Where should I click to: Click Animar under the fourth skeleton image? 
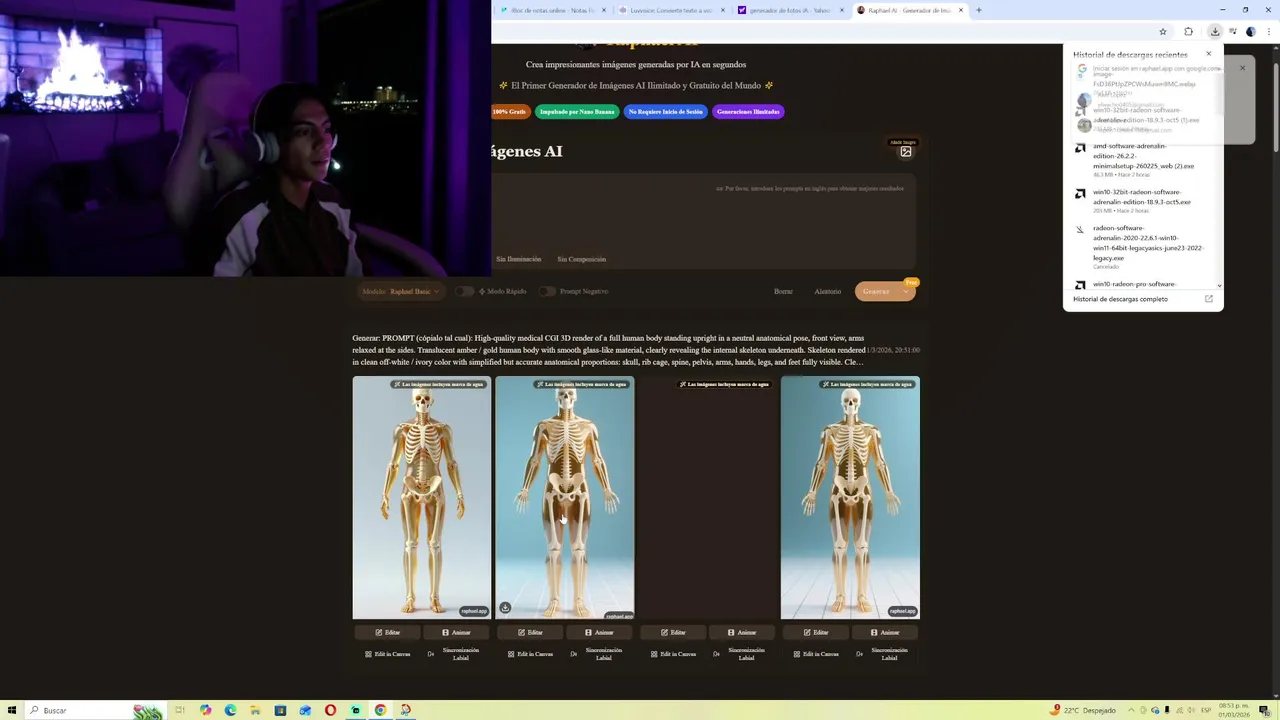point(885,632)
